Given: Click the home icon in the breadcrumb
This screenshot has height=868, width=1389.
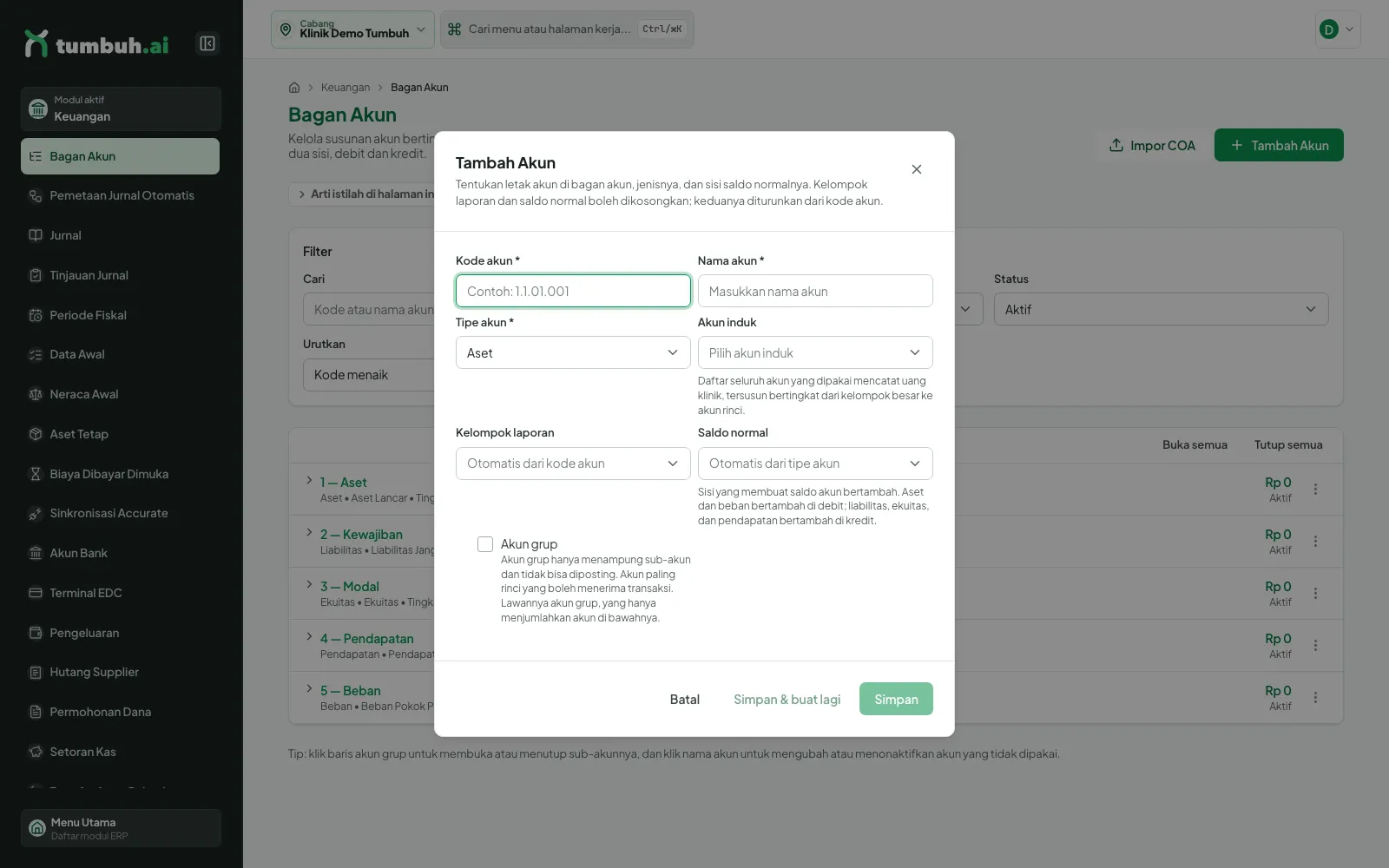Looking at the screenshot, I should point(294,88).
